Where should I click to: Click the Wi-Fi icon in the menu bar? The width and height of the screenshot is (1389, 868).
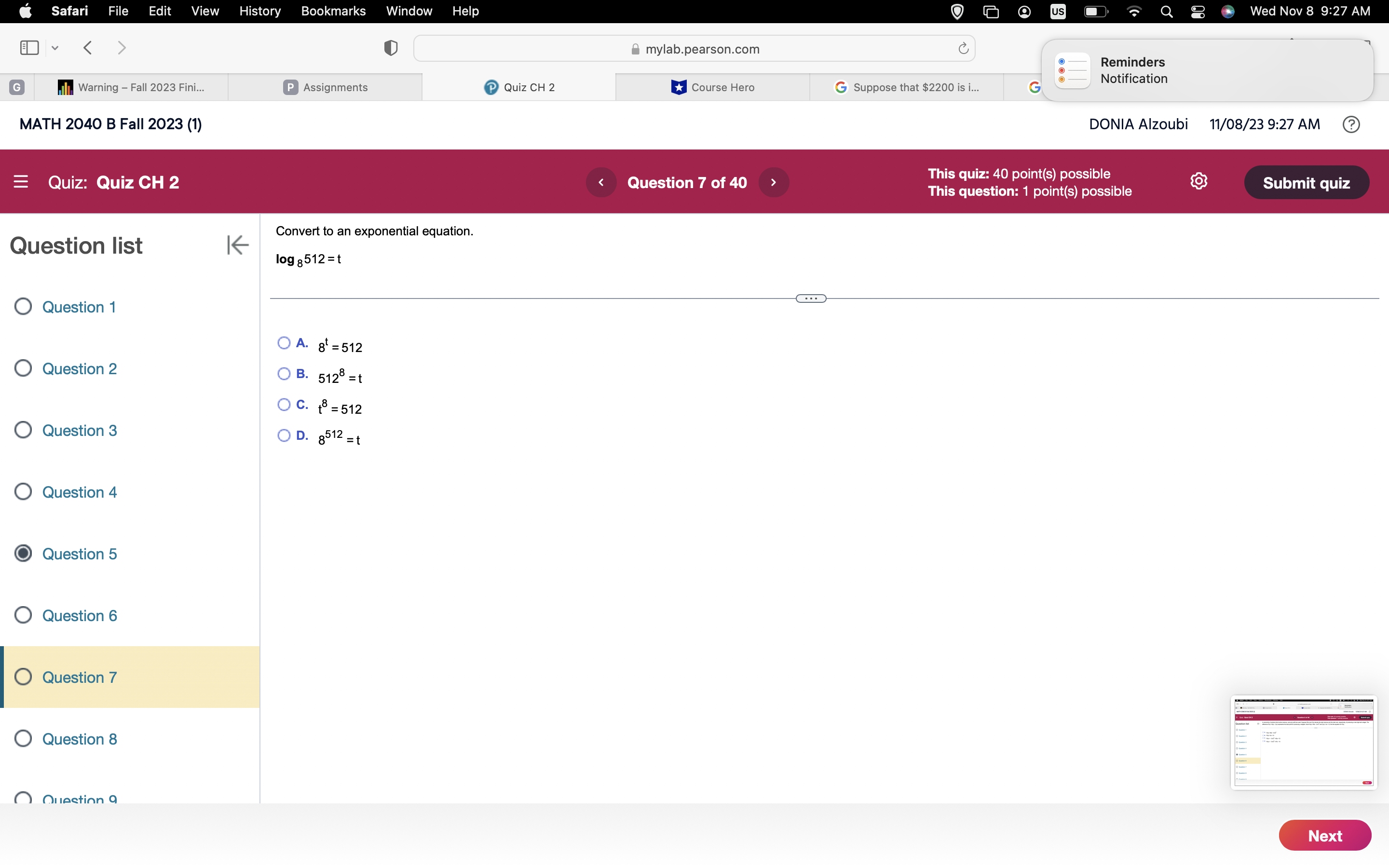1133,11
